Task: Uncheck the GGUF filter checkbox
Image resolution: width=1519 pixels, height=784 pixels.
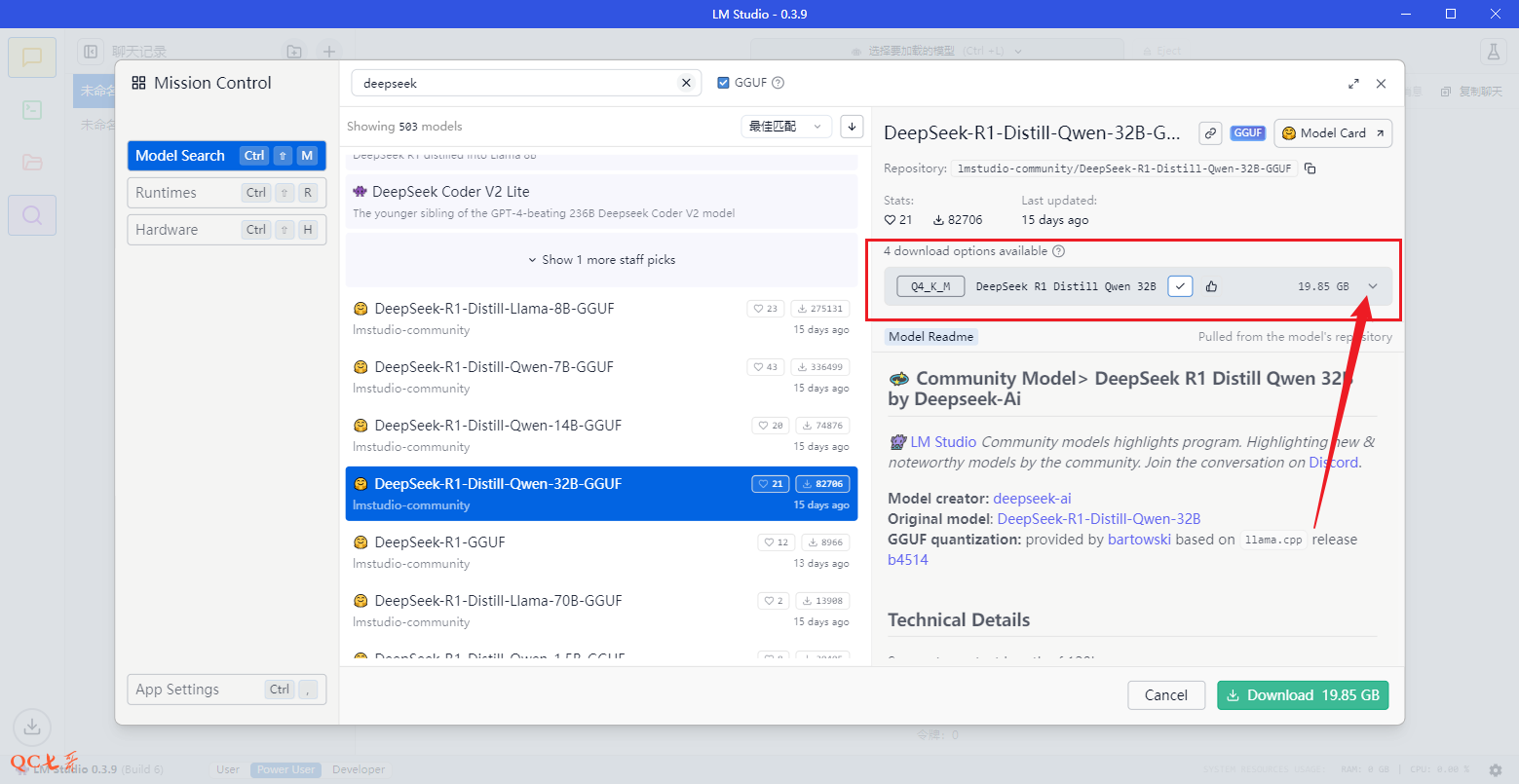Action: (723, 83)
